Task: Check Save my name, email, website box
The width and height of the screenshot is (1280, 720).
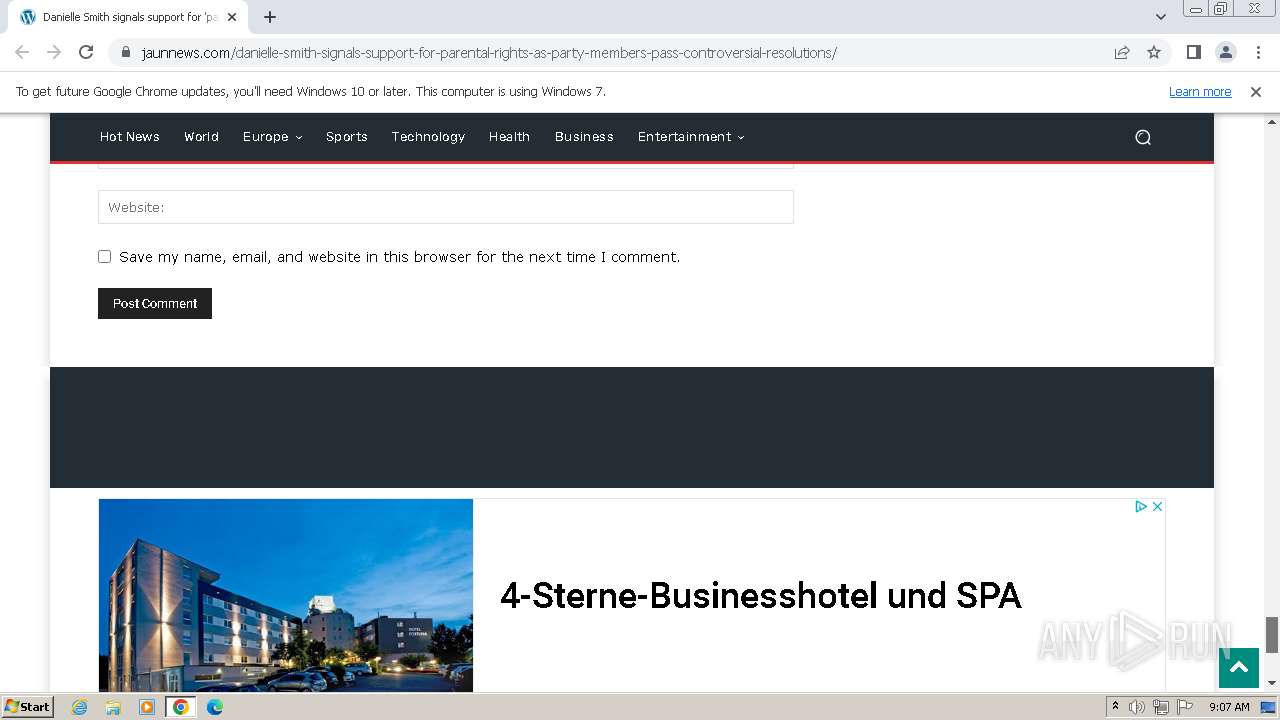Action: (x=104, y=257)
